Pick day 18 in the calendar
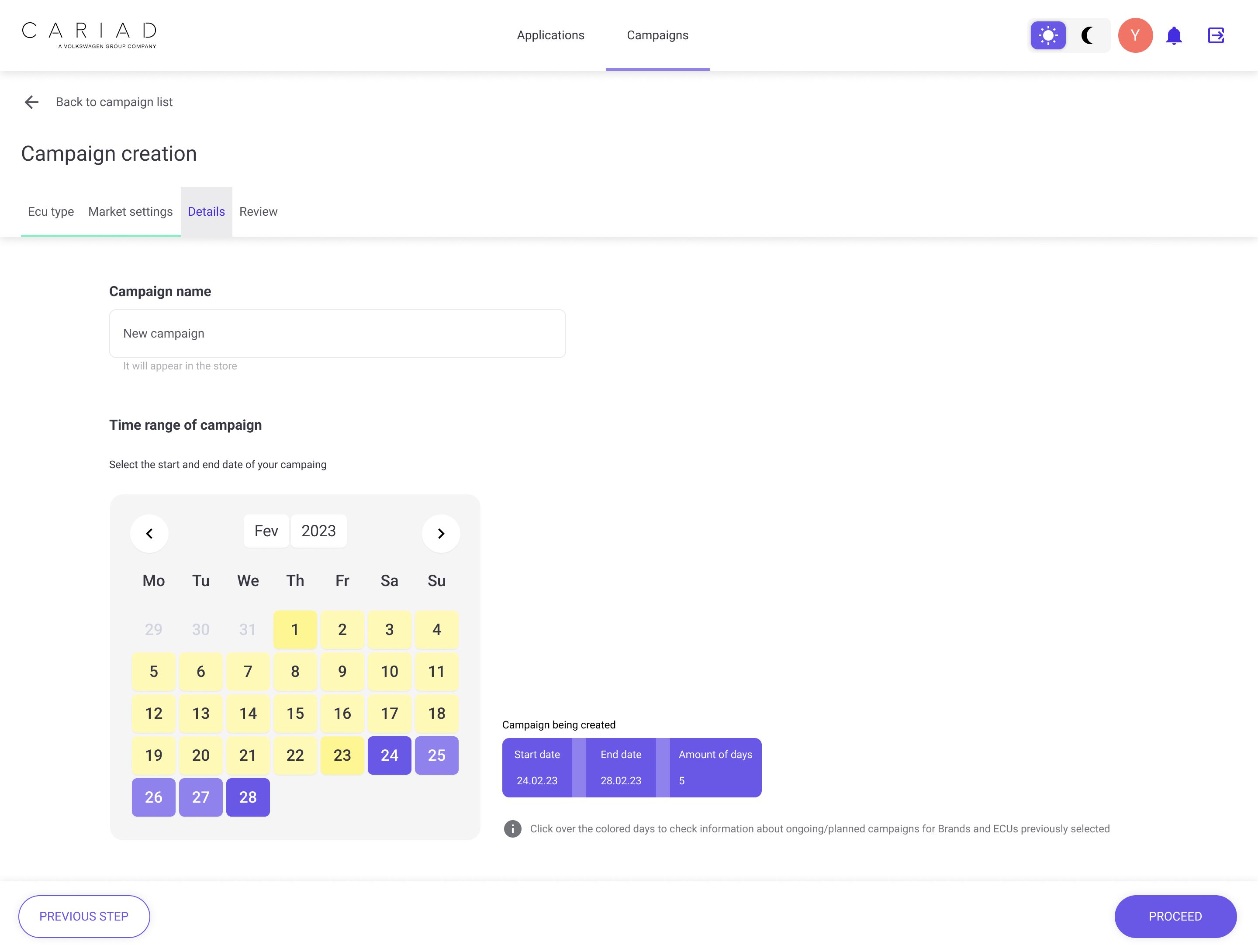Image resolution: width=1258 pixels, height=952 pixels. (x=437, y=713)
